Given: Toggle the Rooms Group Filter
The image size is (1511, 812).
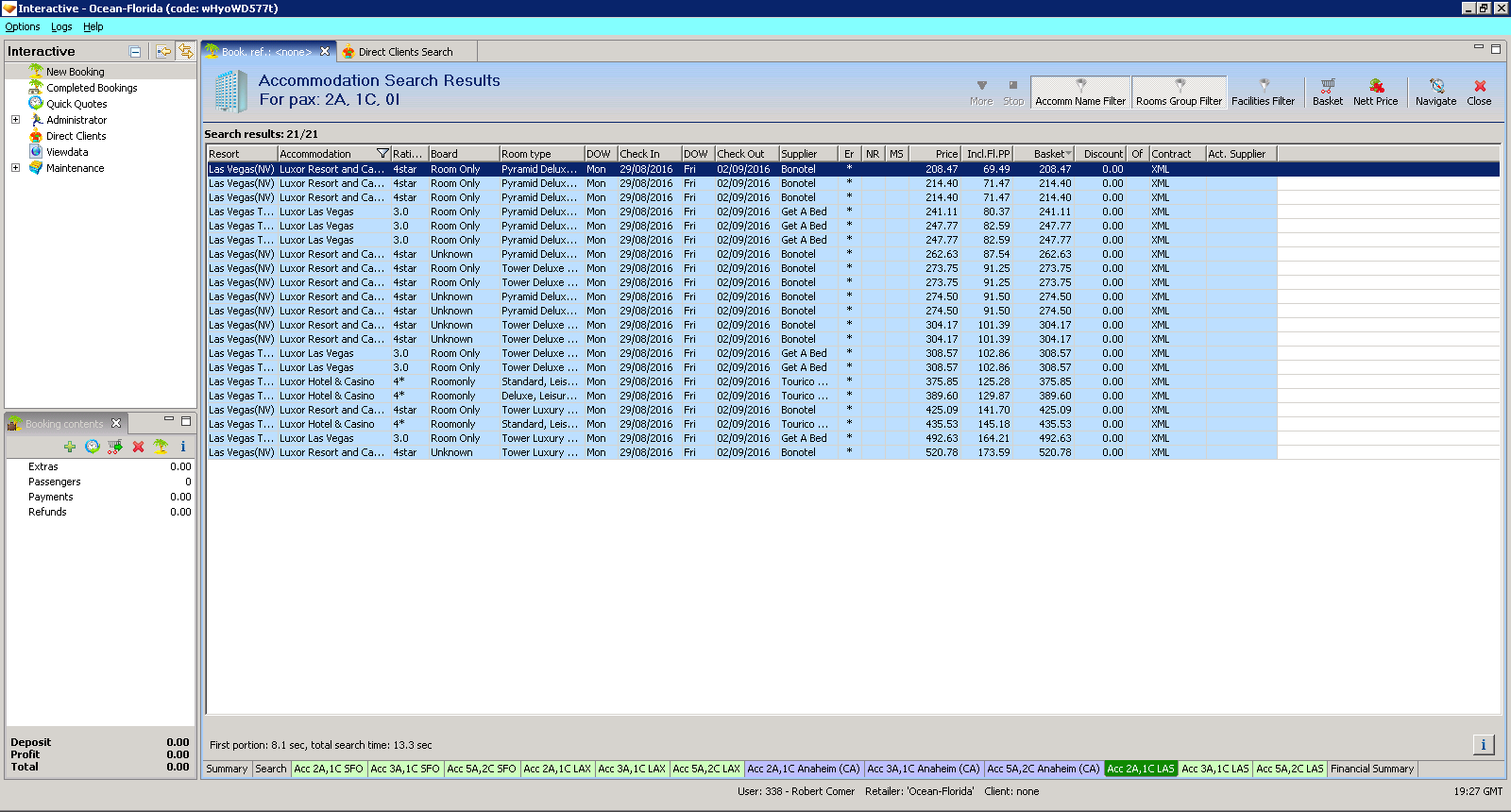Looking at the screenshot, I should 1179,93.
